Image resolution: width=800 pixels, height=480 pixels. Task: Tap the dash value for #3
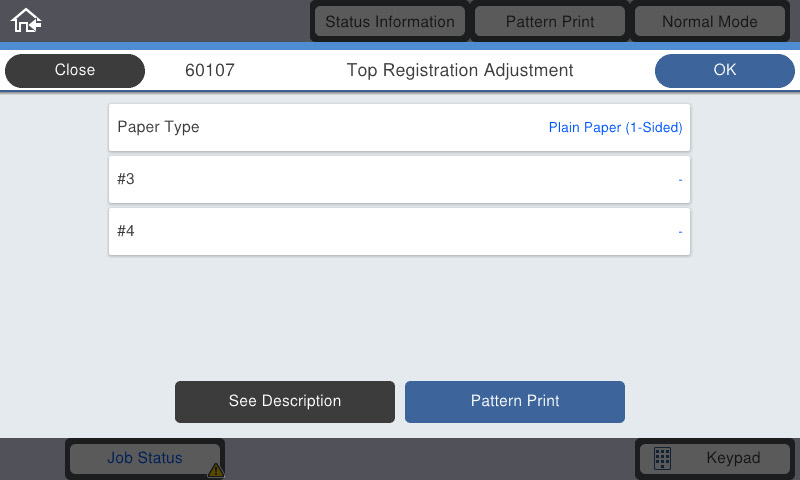pos(680,180)
